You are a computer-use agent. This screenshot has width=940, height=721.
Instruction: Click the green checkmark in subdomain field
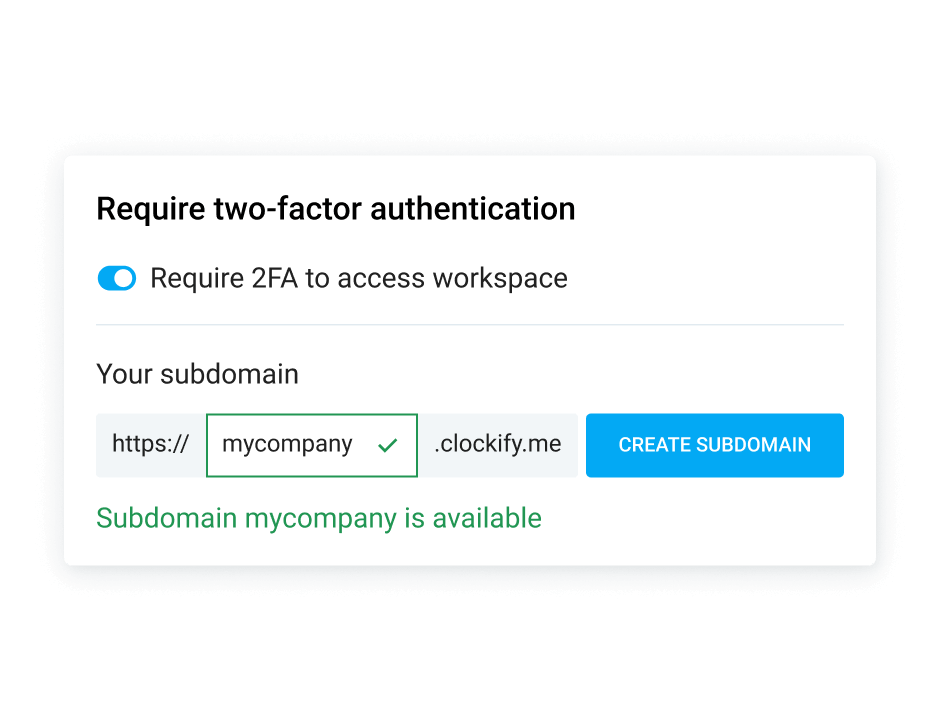388,445
